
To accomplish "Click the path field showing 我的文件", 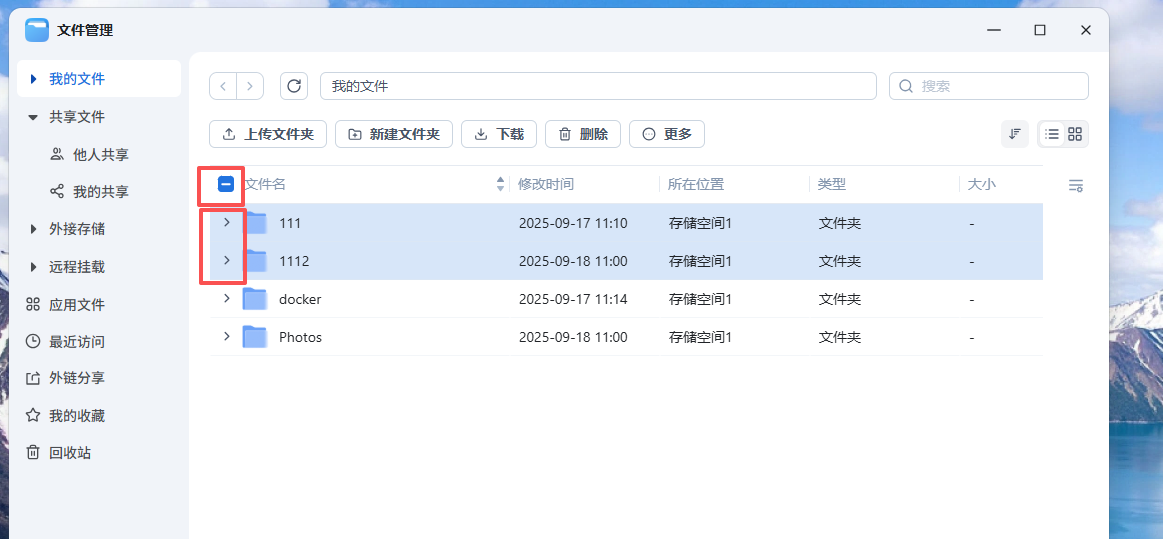I will point(599,86).
